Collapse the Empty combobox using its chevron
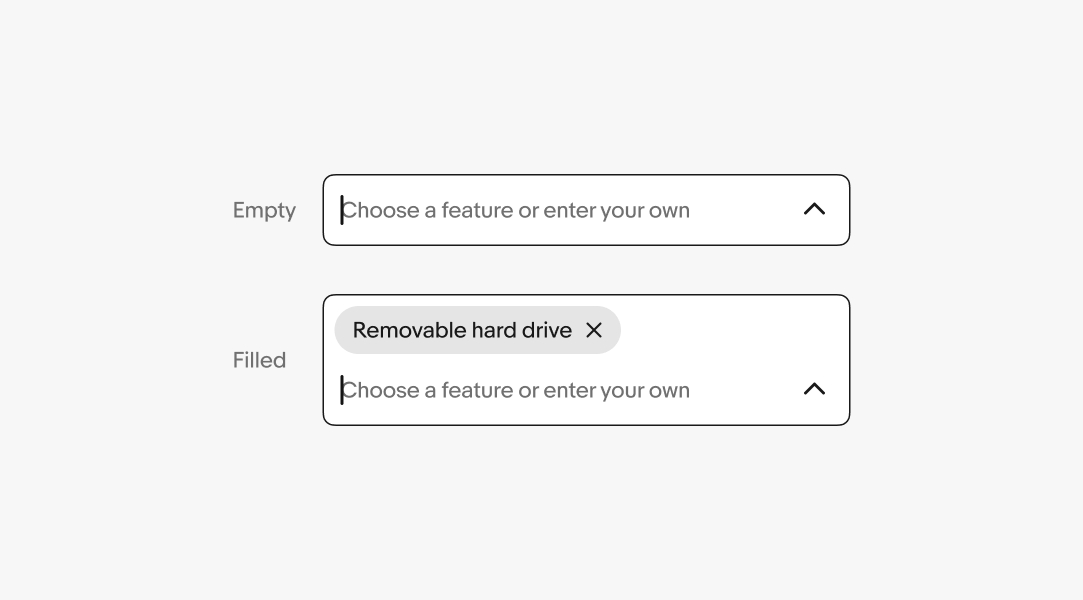This screenshot has width=1083, height=600. click(814, 210)
